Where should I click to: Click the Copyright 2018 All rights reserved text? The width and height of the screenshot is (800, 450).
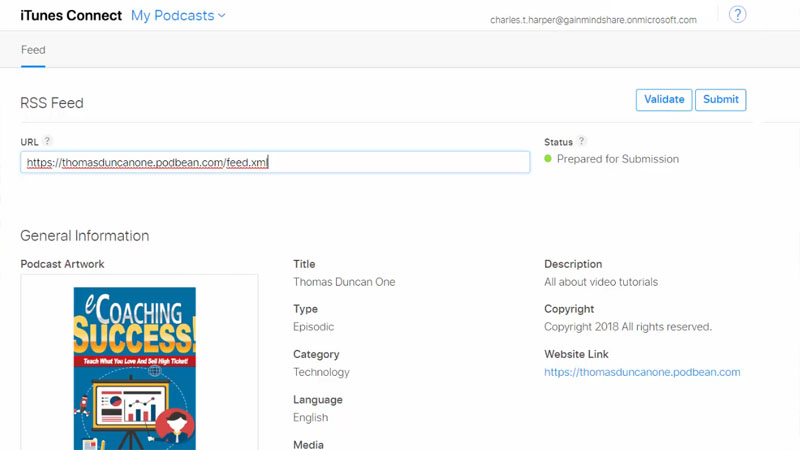(x=628, y=327)
